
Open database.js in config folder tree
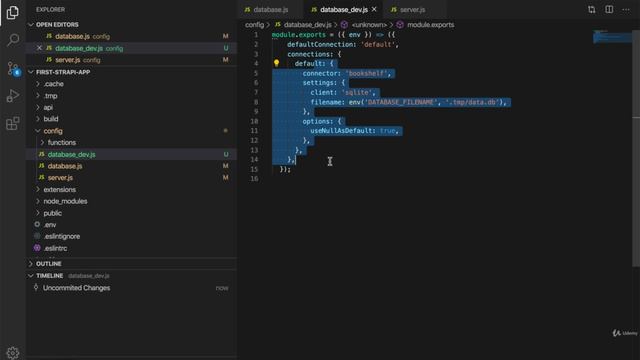coord(65,166)
